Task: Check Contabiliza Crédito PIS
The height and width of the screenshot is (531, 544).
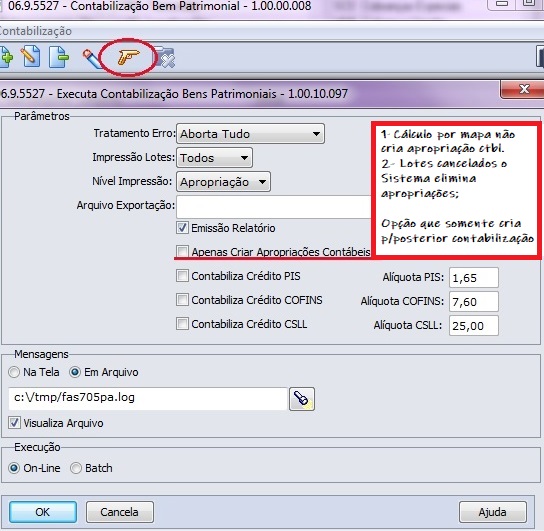Action: point(182,276)
